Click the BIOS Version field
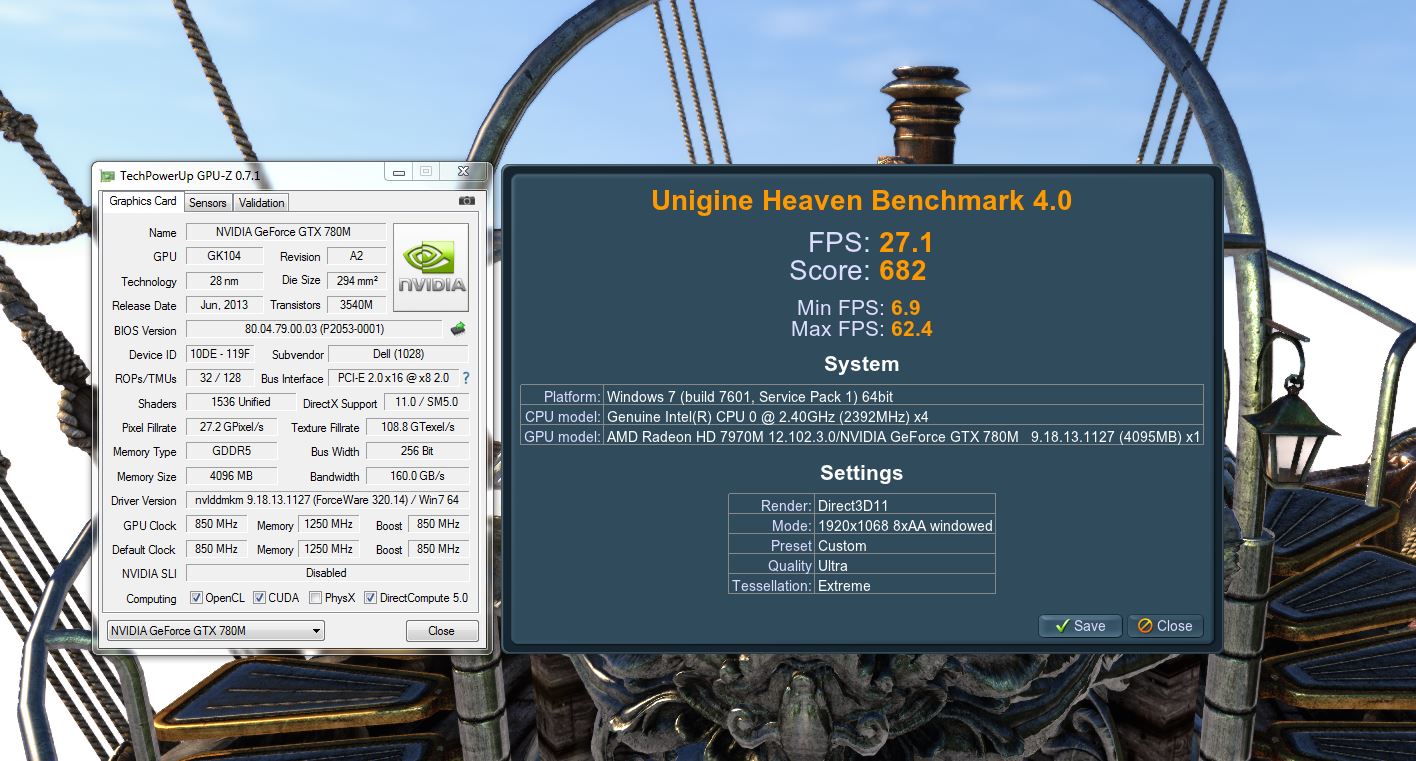This screenshot has width=1416, height=761. [x=314, y=329]
